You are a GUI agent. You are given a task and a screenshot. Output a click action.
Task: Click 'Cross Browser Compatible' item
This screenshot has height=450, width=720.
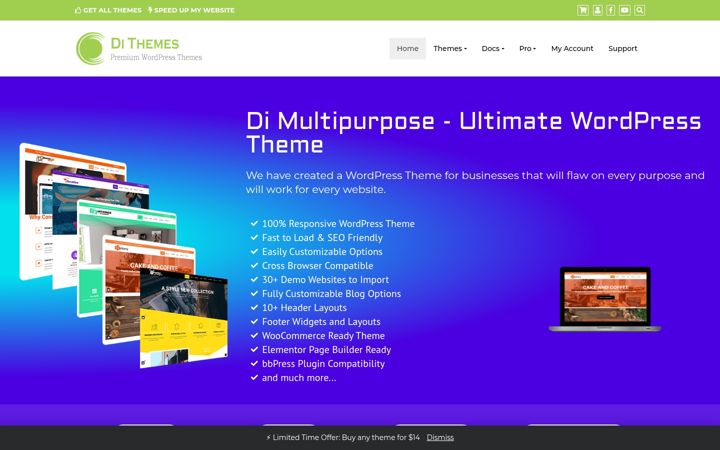point(312,266)
